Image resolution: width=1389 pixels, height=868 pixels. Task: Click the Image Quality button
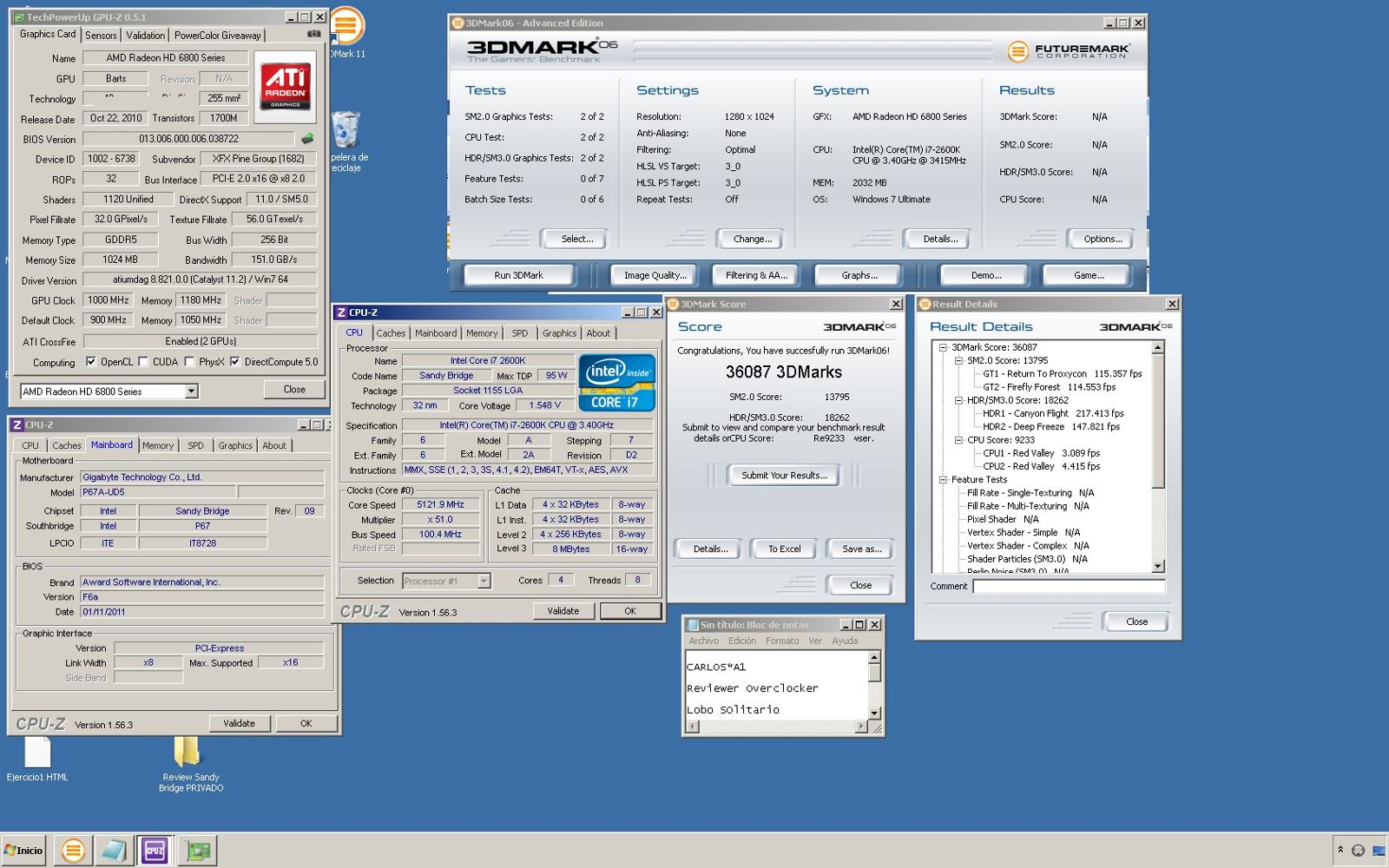pyautogui.click(x=655, y=275)
